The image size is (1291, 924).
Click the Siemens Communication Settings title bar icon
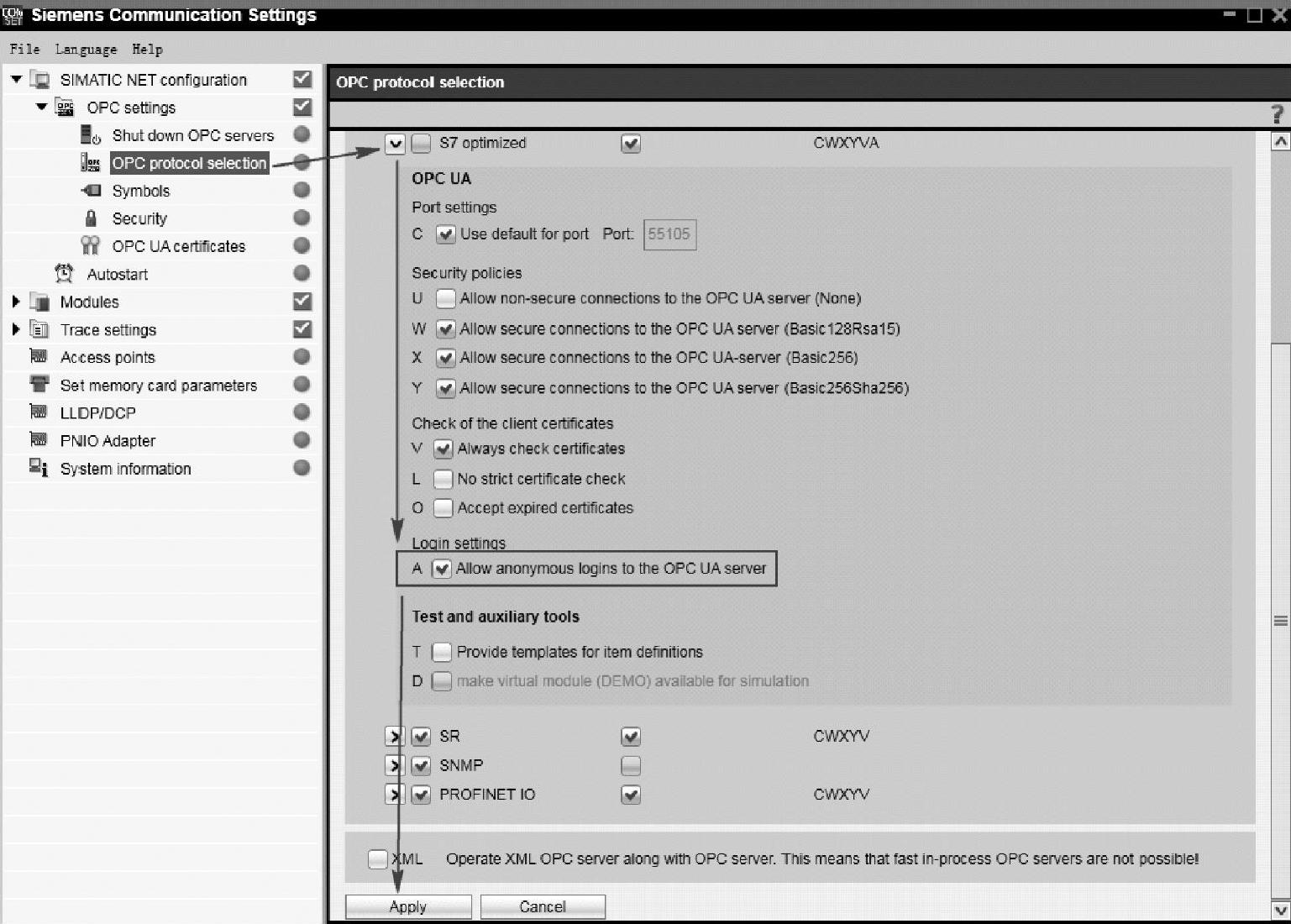[x=13, y=15]
